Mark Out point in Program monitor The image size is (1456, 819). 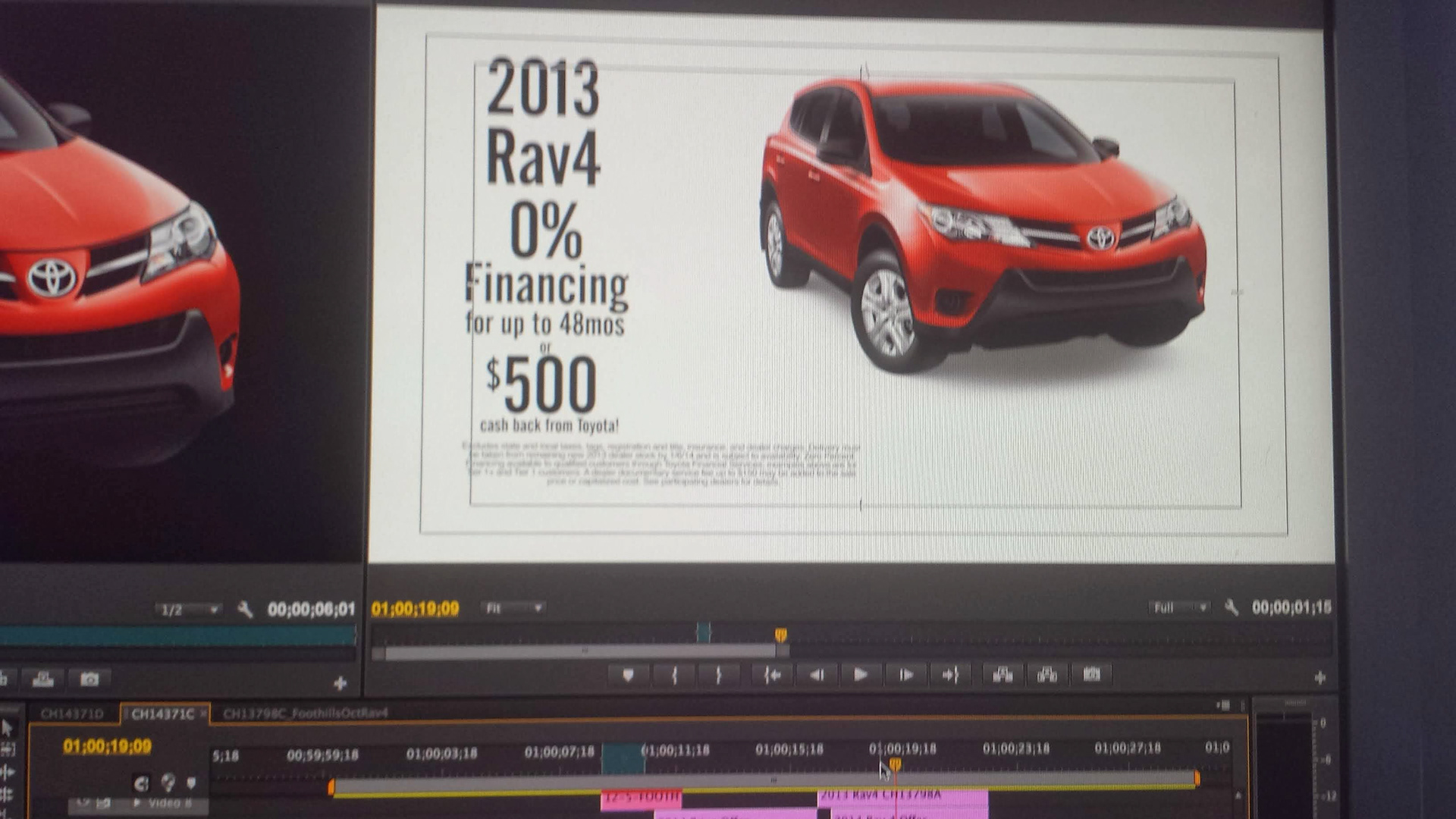click(719, 675)
